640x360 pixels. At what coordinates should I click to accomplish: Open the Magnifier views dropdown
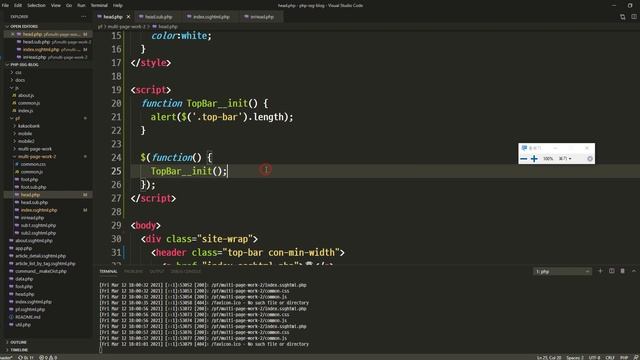click(565, 159)
